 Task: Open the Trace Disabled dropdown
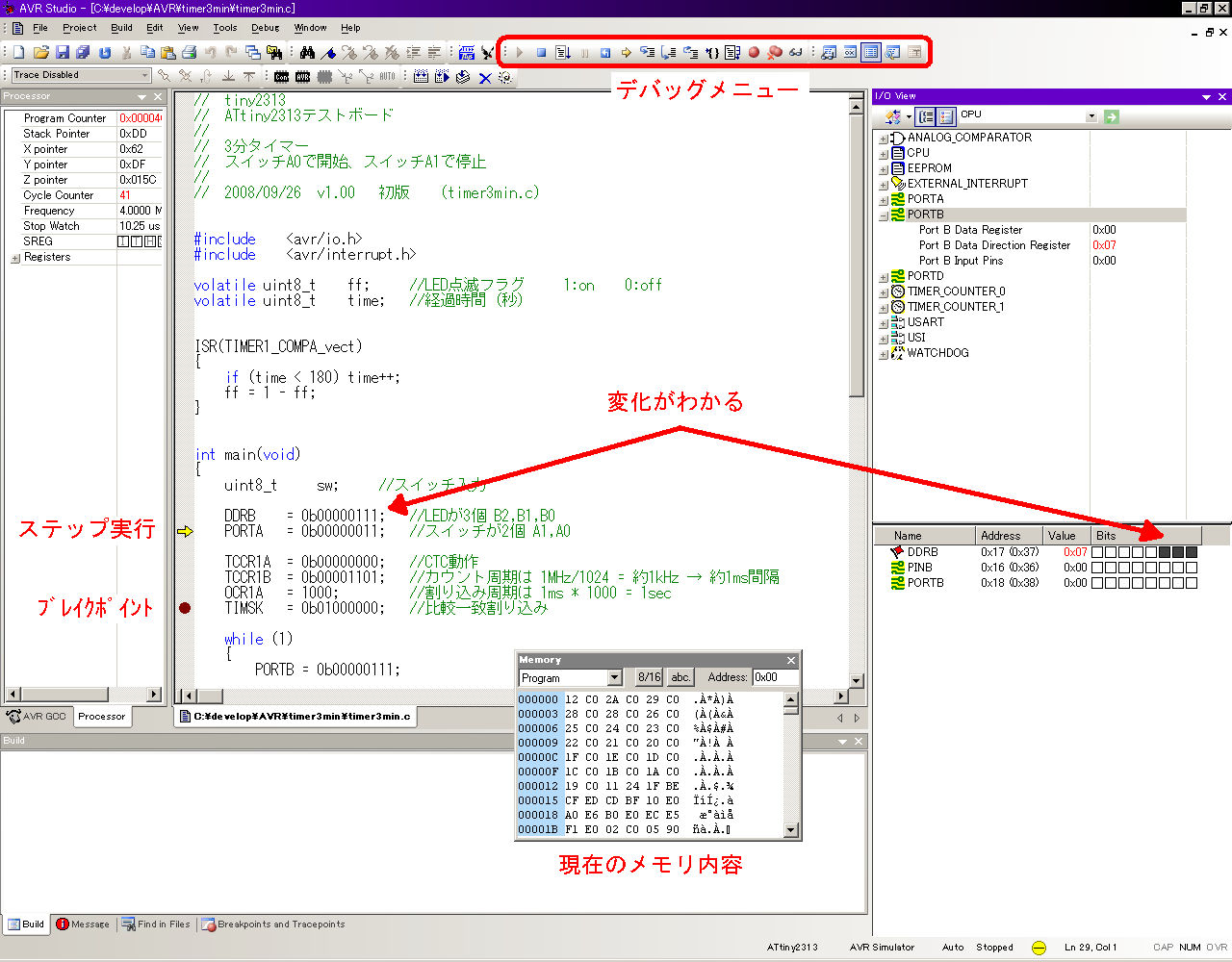(x=145, y=75)
